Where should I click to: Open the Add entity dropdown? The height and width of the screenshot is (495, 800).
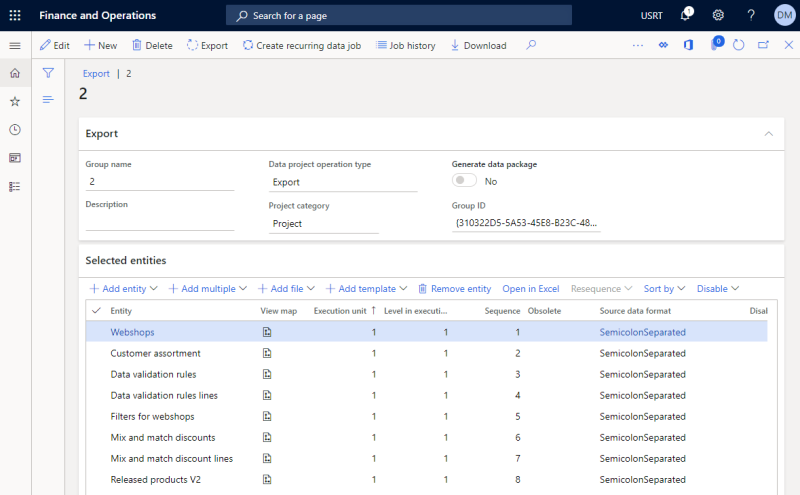[x=123, y=289]
